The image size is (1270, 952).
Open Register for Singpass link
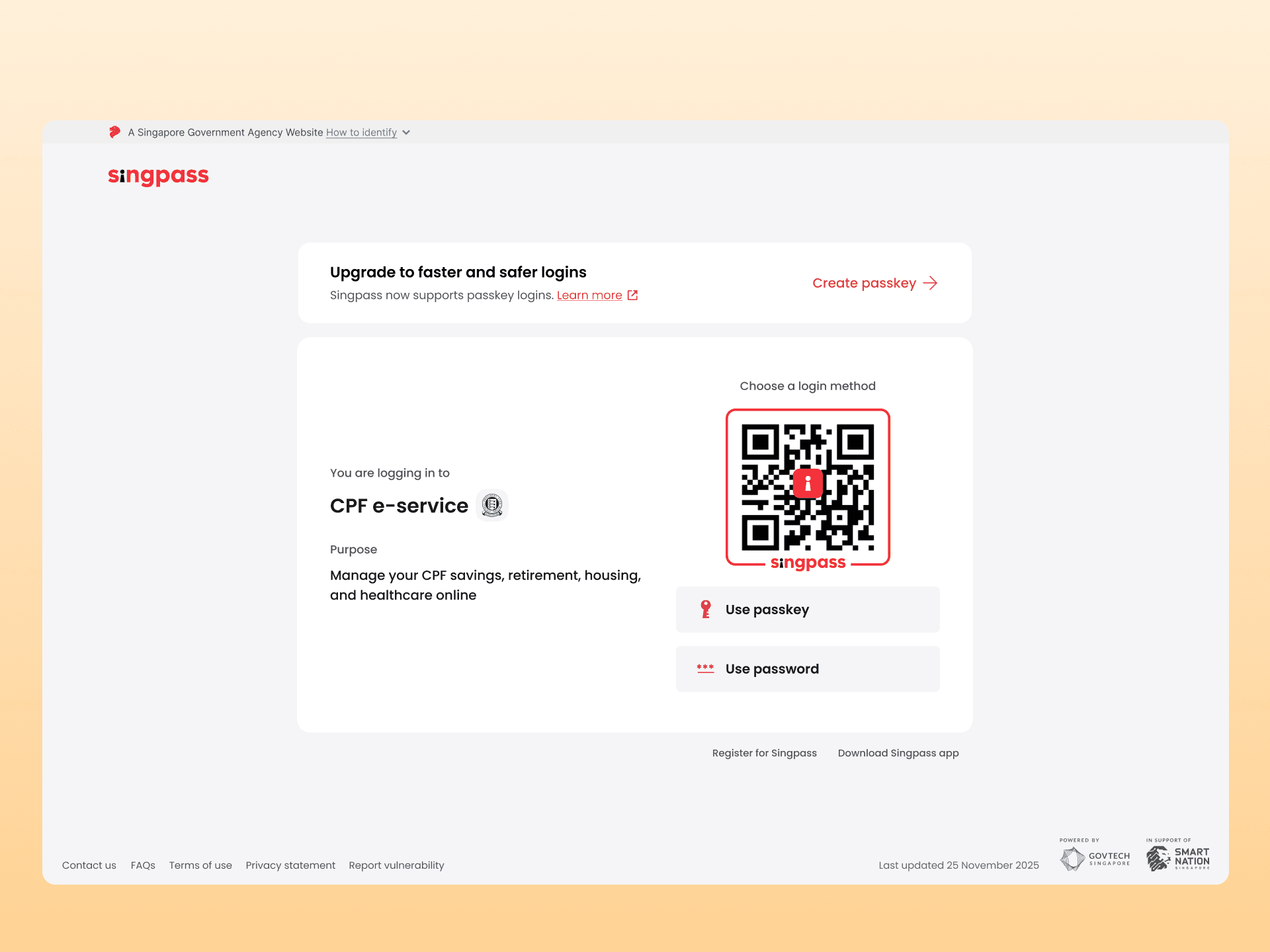(x=764, y=753)
